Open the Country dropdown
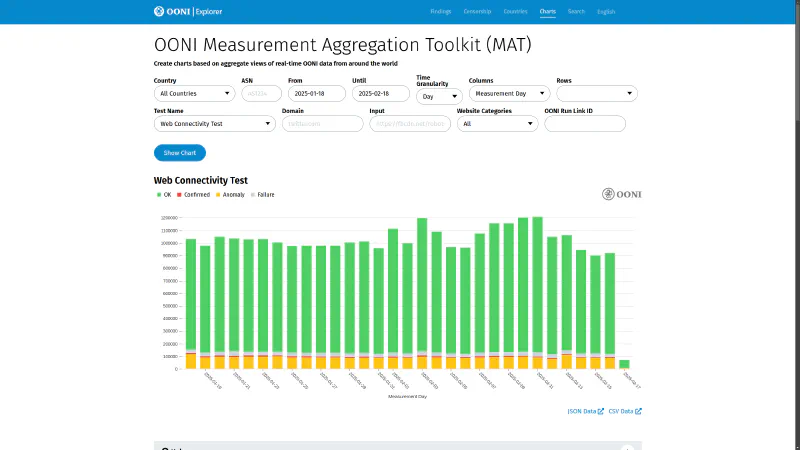The image size is (800, 450). (x=194, y=93)
